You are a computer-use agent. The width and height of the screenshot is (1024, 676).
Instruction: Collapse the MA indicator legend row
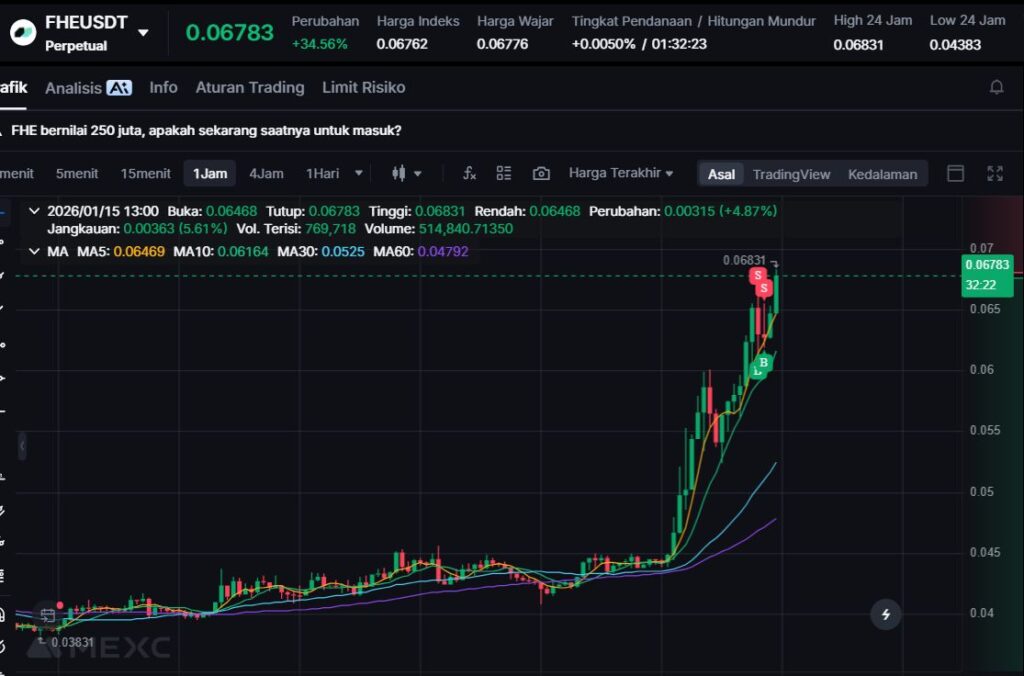[x=36, y=251]
